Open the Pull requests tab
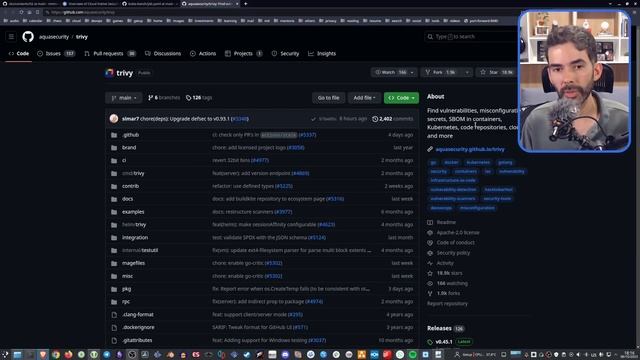This screenshot has height=360, width=640. (110, 53)
